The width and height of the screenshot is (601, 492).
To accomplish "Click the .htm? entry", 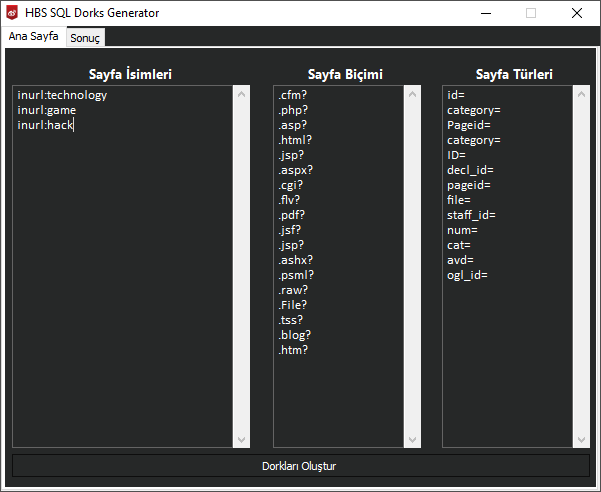I will coord(293,350).
